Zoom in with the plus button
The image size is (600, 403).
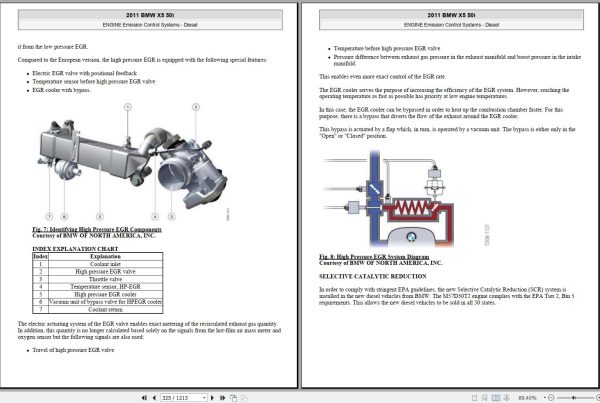coord(598,398)
